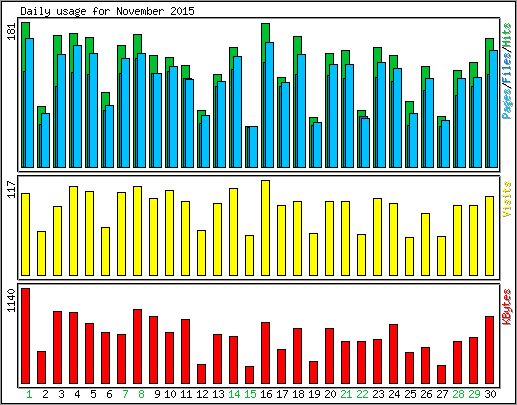The image size is (517, 405).
Task: Click green day label 14 on the x-axis
Action: click(234, 394)
